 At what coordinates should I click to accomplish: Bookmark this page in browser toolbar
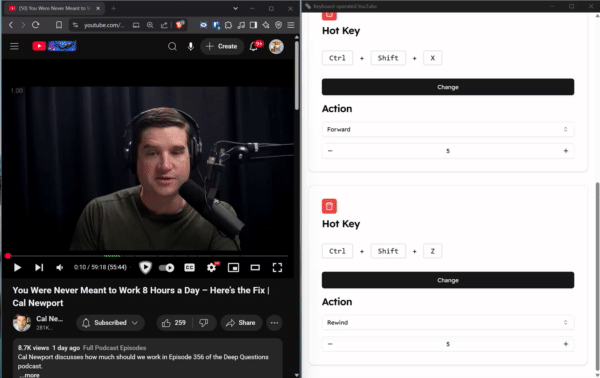(x=59, y=25)
